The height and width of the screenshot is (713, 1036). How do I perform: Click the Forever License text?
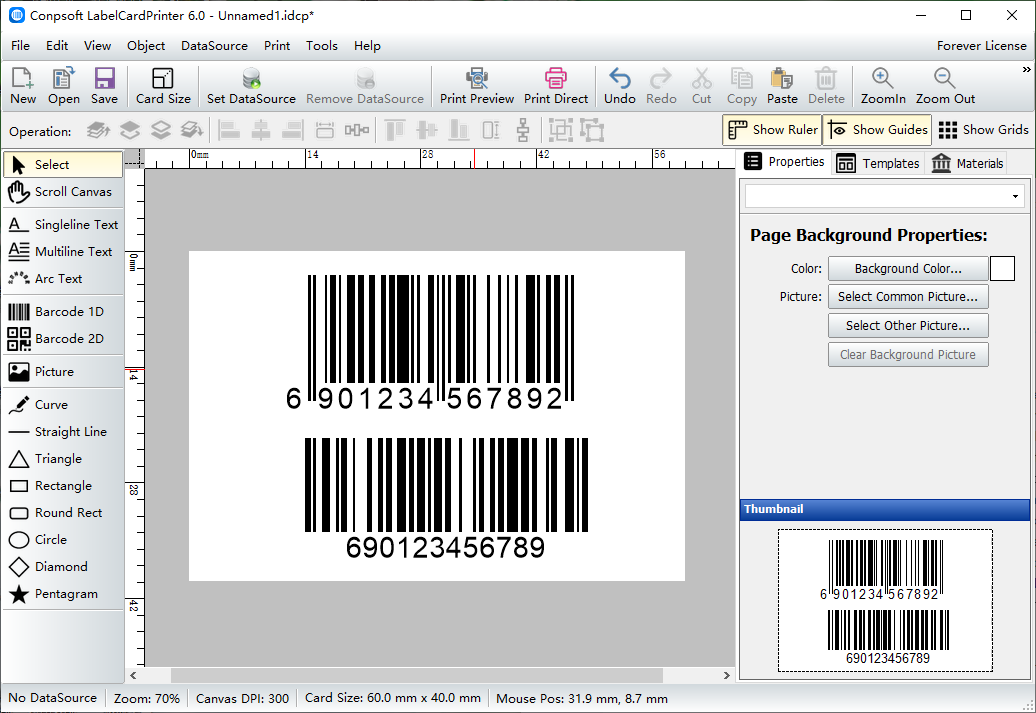(981, 46)
